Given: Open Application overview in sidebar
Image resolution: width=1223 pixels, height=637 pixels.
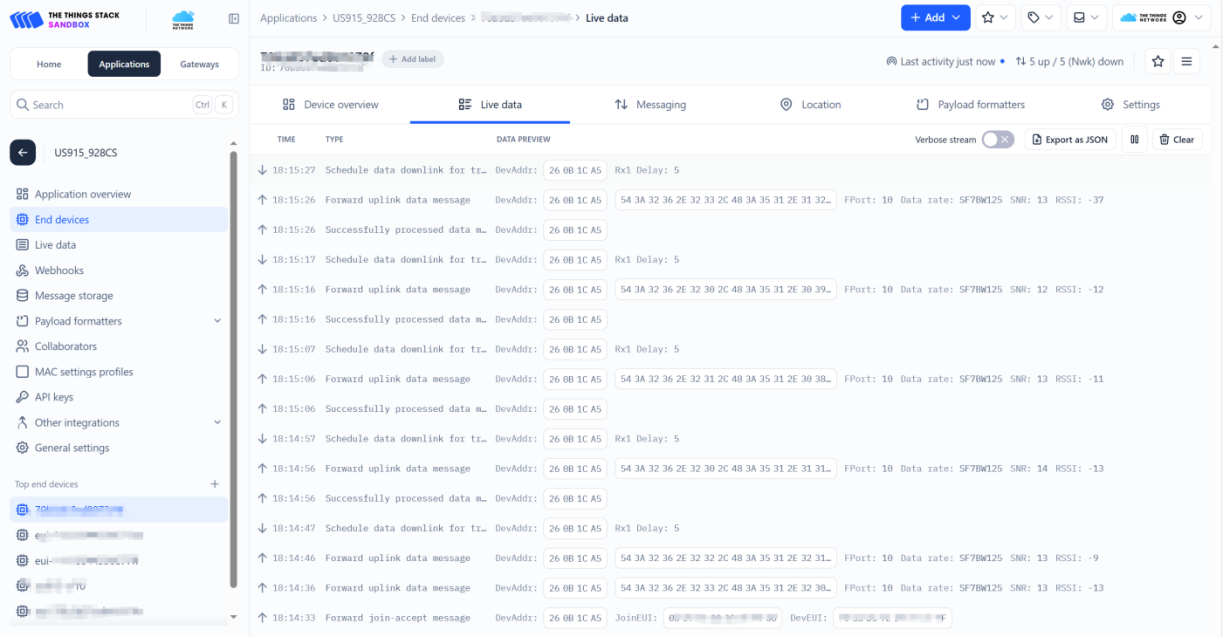Looking at the screenshot, I should coord(119,194).
